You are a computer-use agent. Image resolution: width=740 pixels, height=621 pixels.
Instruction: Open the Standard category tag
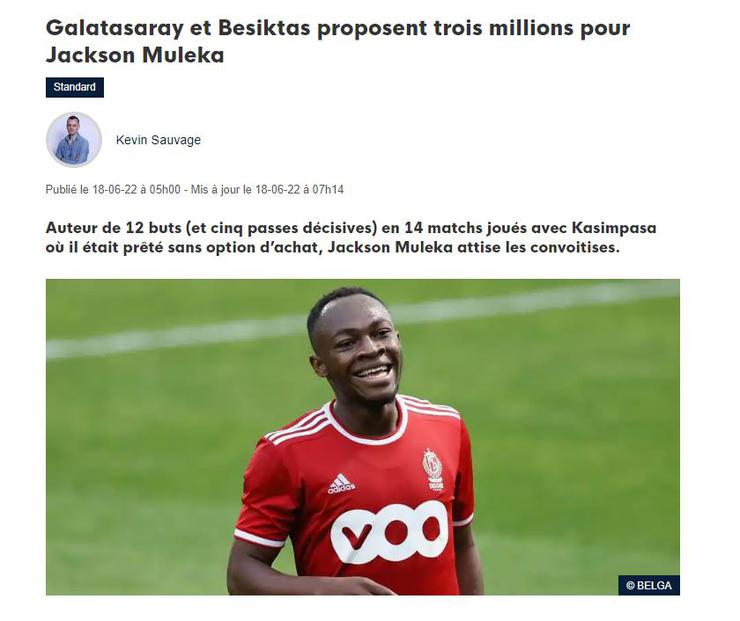tap(75, 87)
